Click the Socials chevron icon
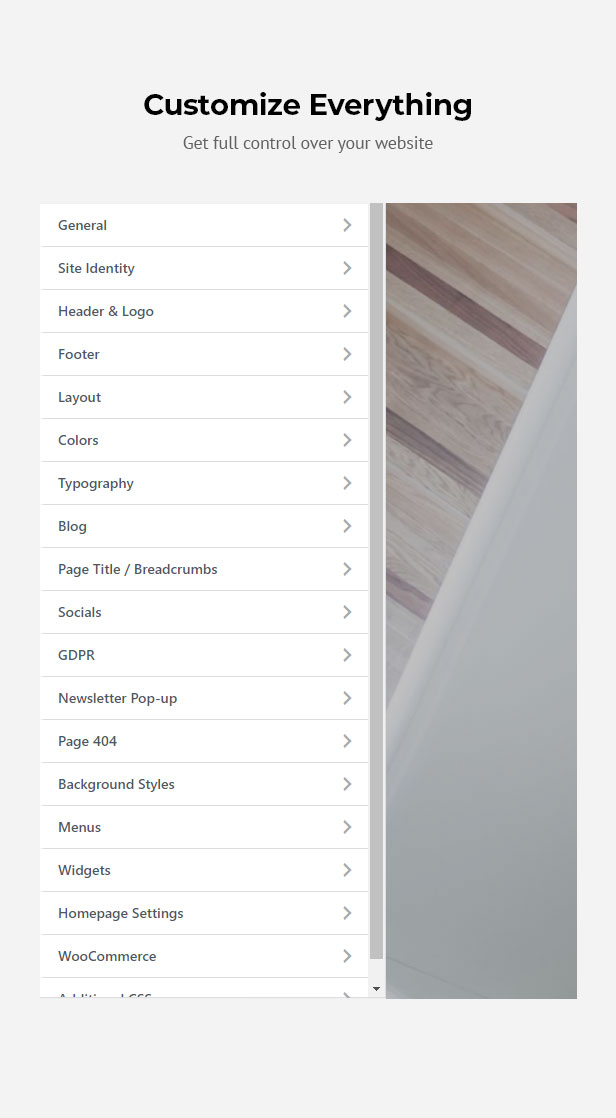The image size is (616, 1118). tap(347, 612)
